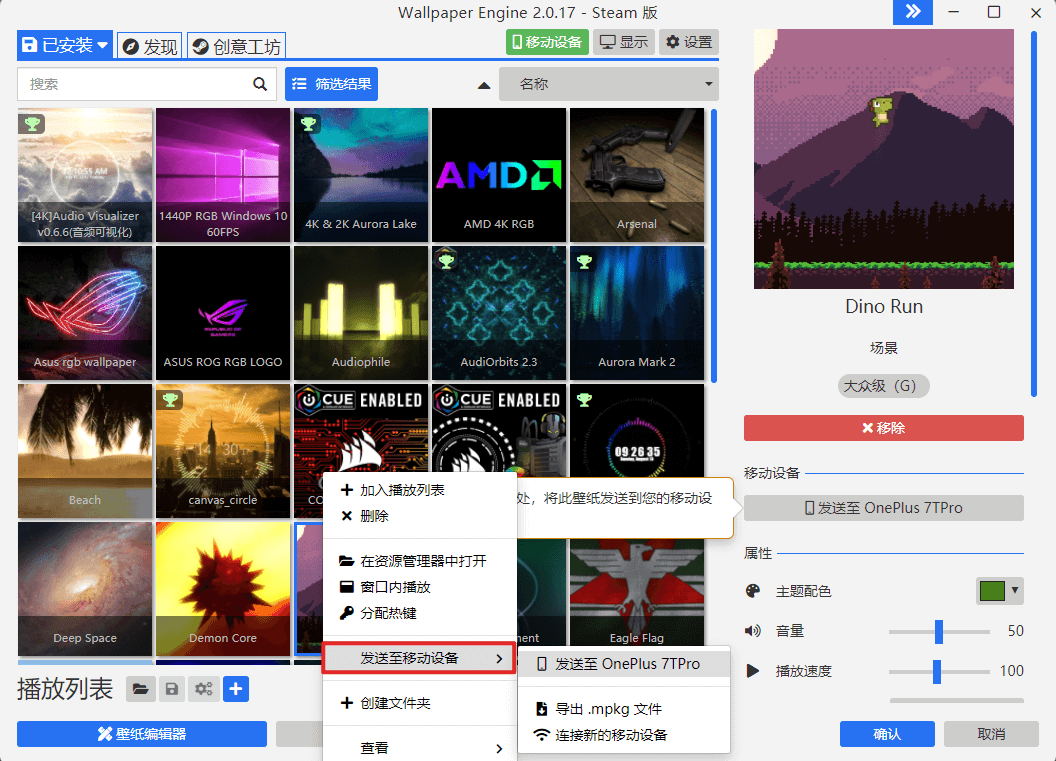This screenshot has height=761, width=1056.
Task: Adjust the 音量 slider handle
Action: point(938,631)
